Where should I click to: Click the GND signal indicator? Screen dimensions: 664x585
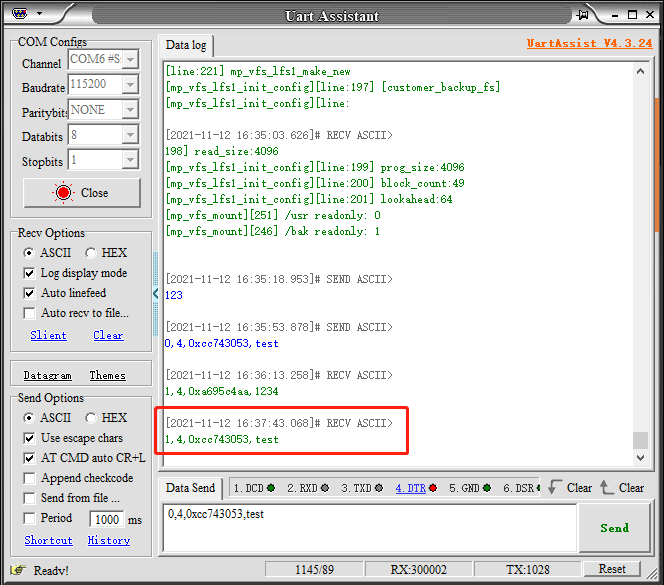pyautogui.click(x=470, y=488)
